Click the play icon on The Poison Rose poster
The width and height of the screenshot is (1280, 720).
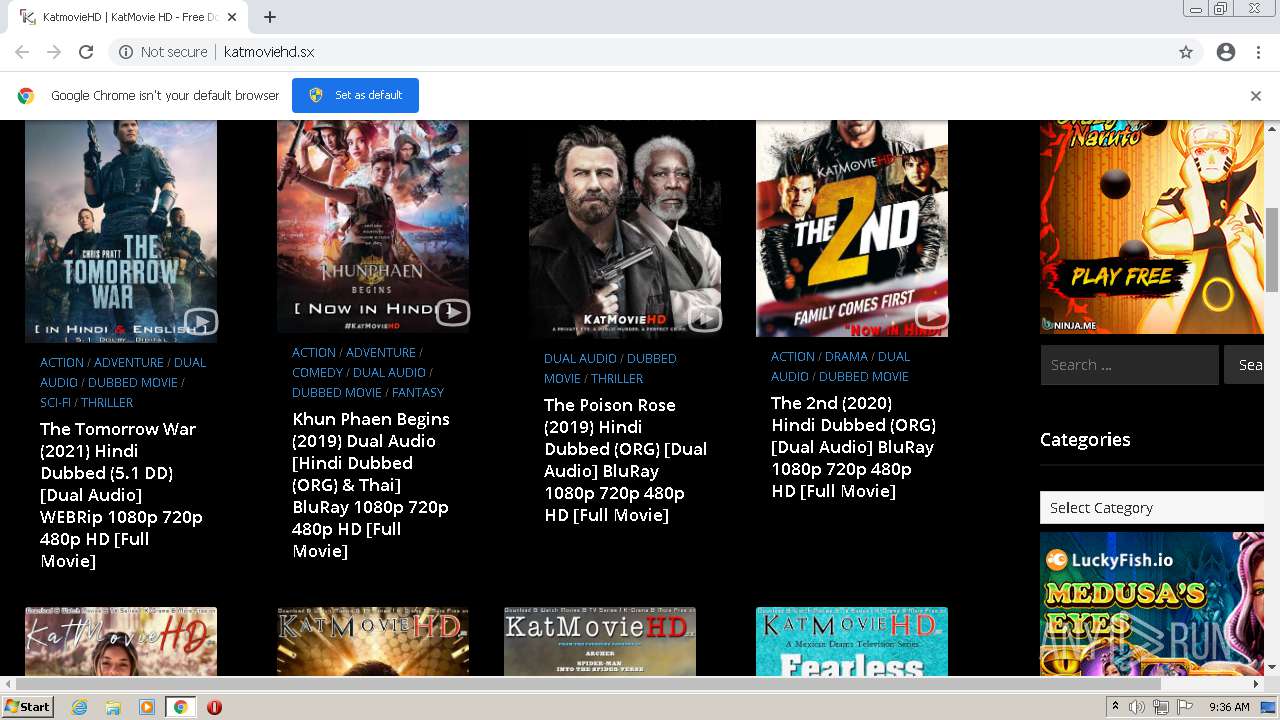[x=705, y=319]
